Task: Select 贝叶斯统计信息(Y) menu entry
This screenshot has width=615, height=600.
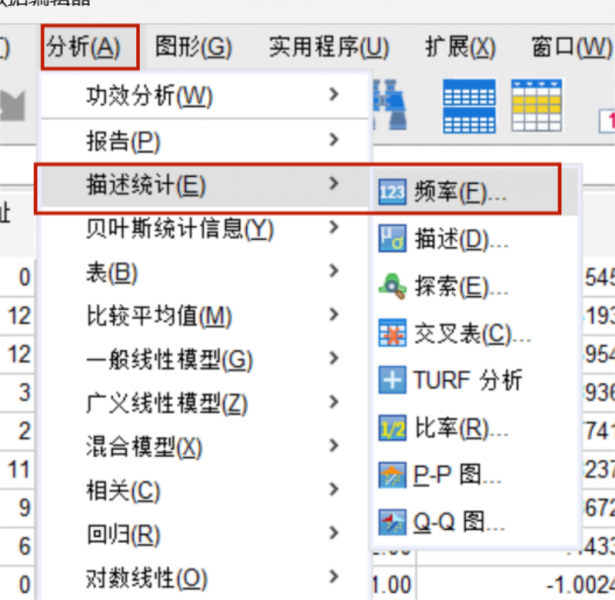Action: pos(205,228)
